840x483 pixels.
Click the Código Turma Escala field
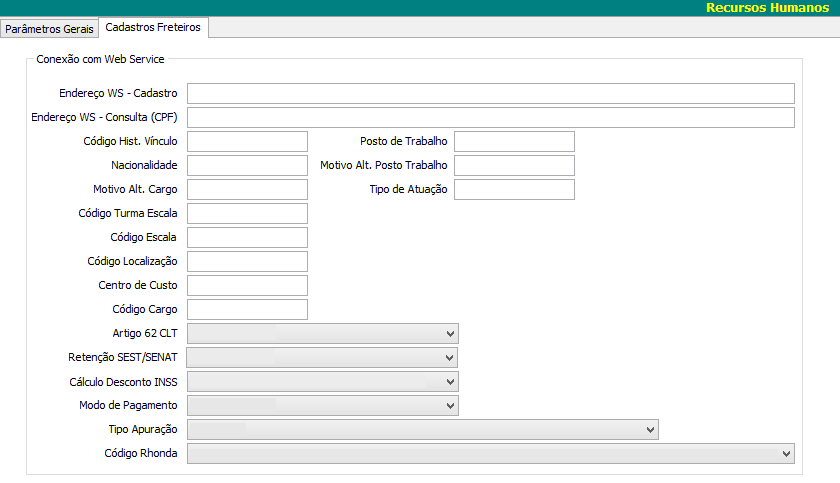(248, 213)
